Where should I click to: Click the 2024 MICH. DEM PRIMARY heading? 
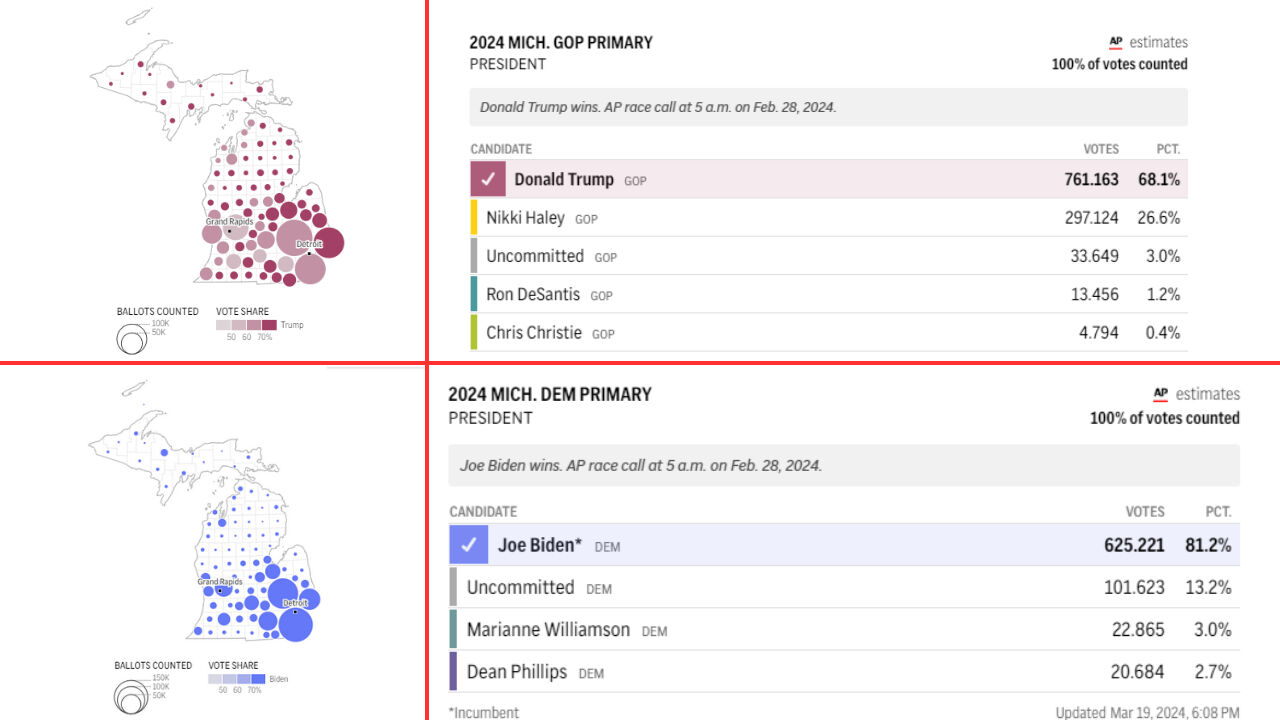(x=549, y=394)
